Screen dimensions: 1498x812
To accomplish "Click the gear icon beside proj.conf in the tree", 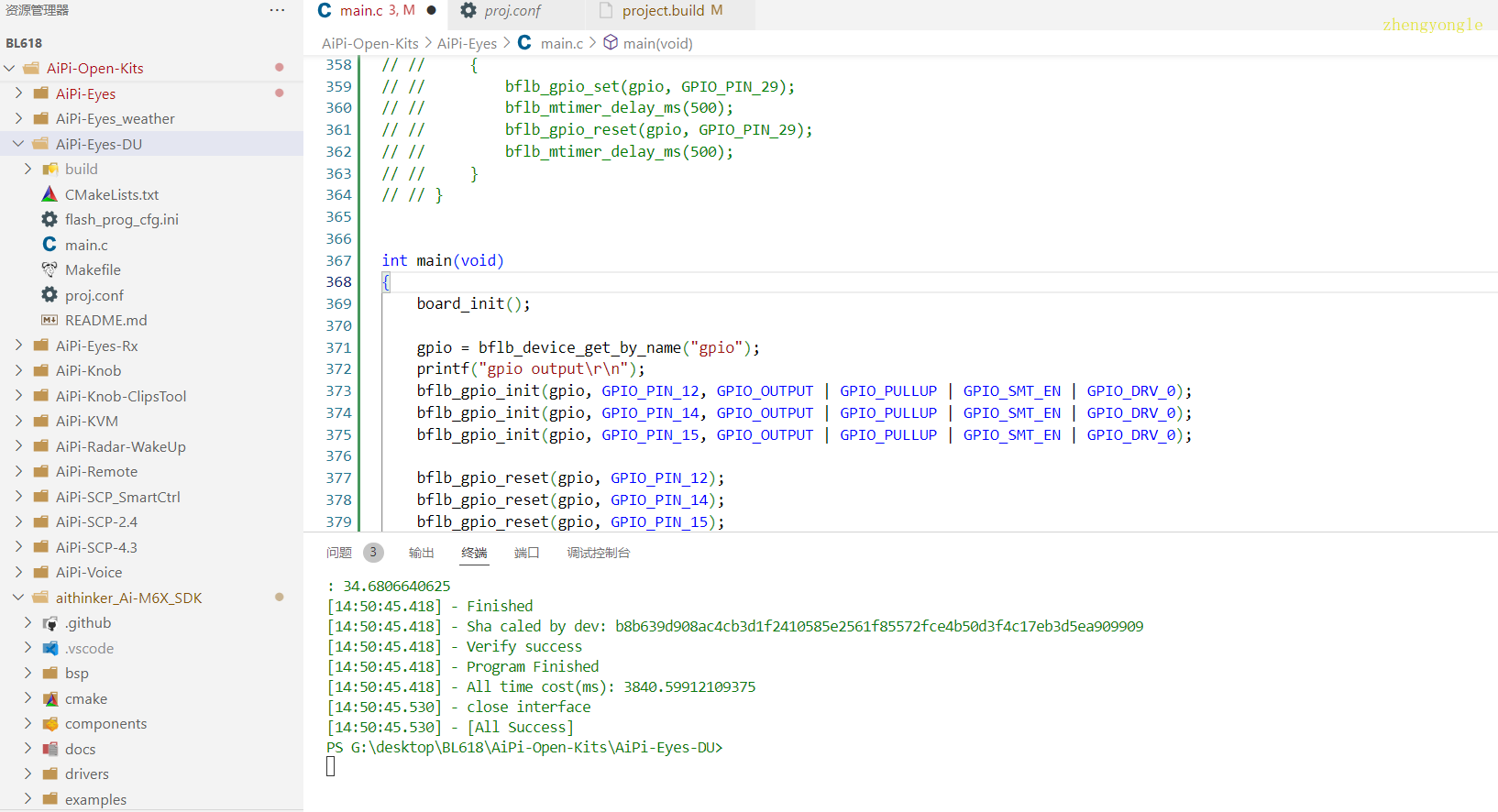I will coord(50,295).
